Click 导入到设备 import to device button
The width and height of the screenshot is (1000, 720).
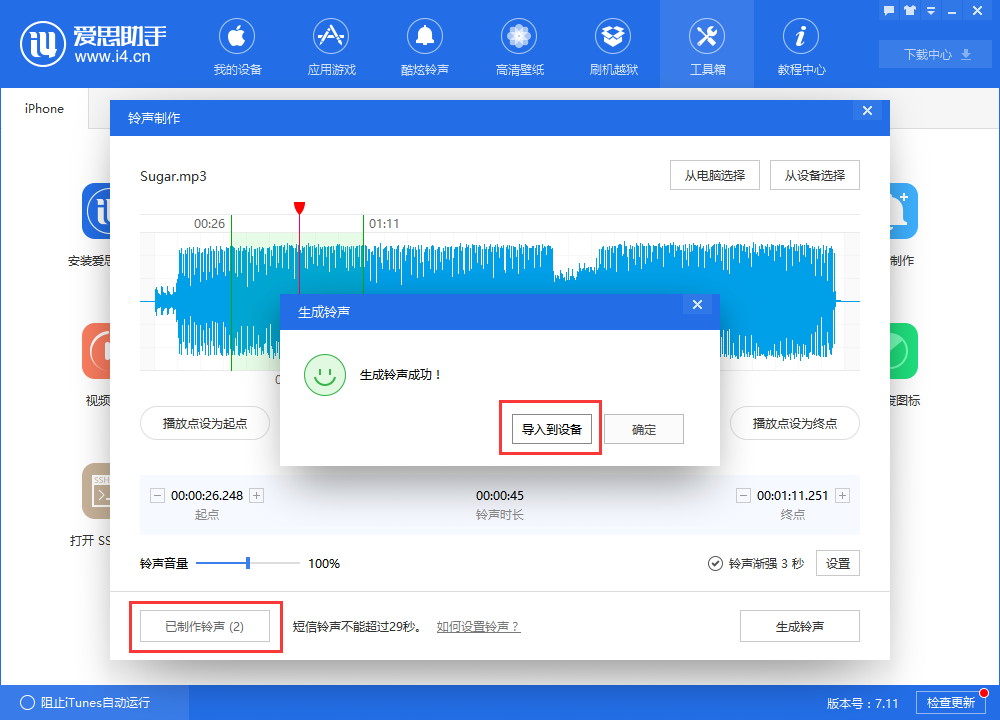pyautogui.click(x=550, y=429)
